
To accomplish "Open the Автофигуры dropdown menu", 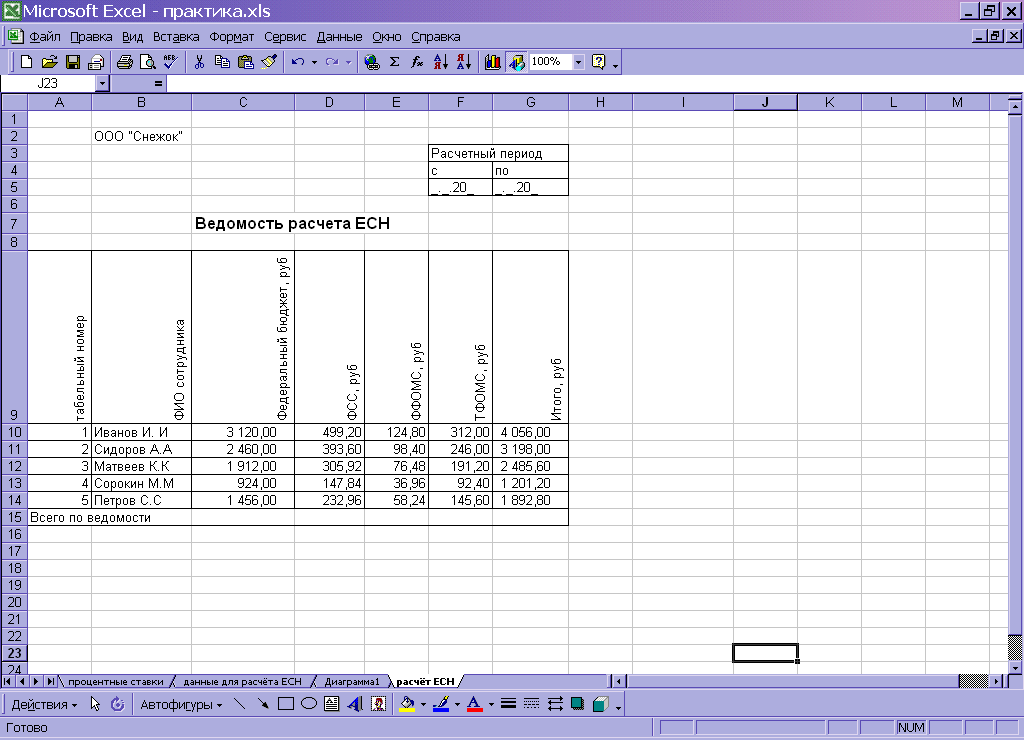I will pyautogui.click(x=181, y=705).
